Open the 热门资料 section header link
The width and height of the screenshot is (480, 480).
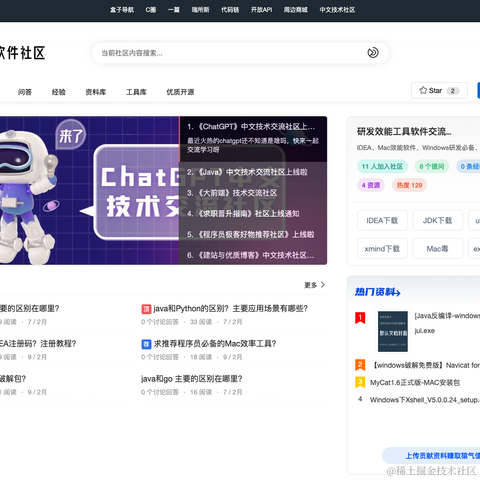point(377,292)
